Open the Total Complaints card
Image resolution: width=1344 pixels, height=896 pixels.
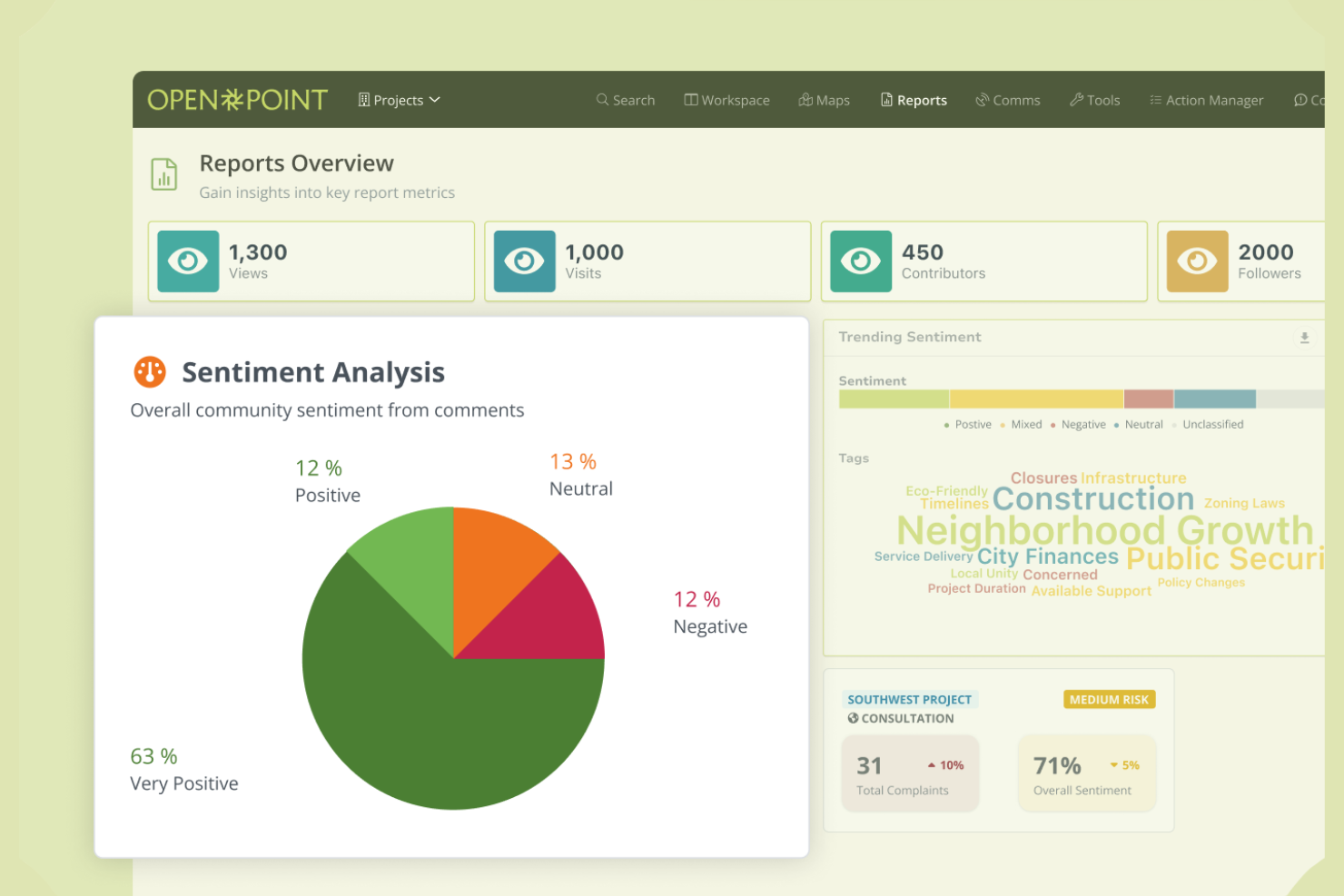910,773
